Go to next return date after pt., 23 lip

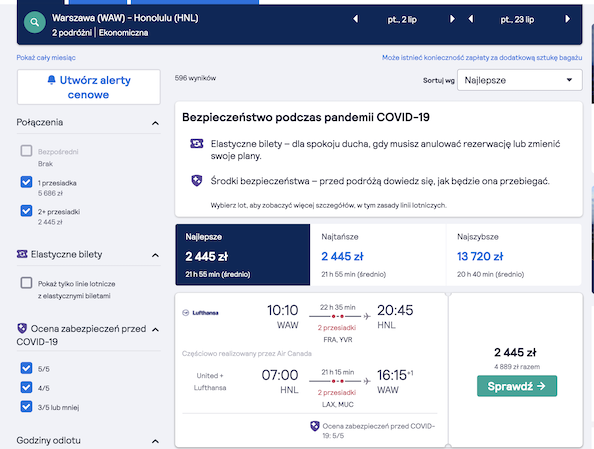click(567, 19)
